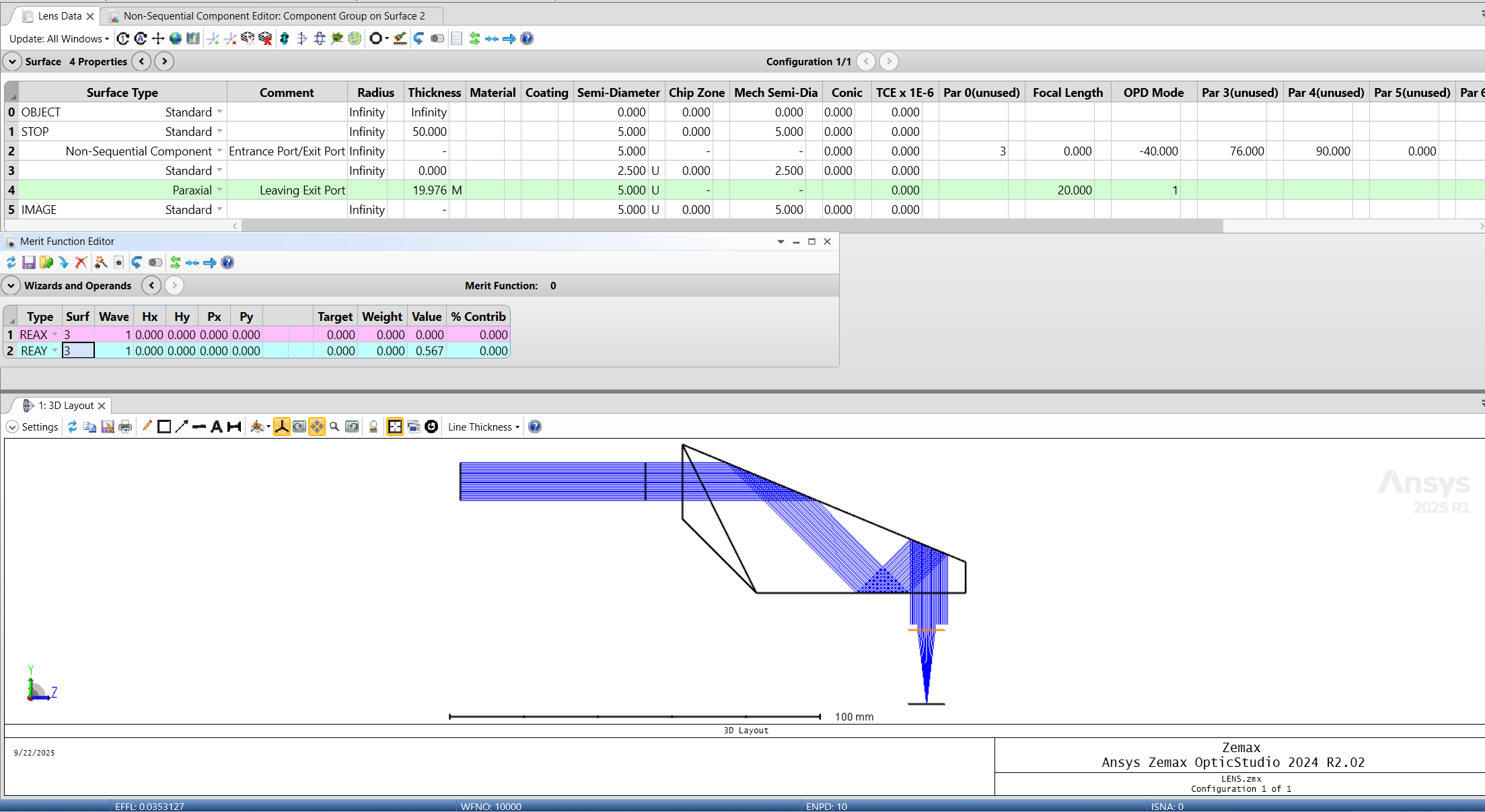Viewport: 1485px width, 812px height.
Task: Save the merit function with floppy icon
Action: (28, 262)
